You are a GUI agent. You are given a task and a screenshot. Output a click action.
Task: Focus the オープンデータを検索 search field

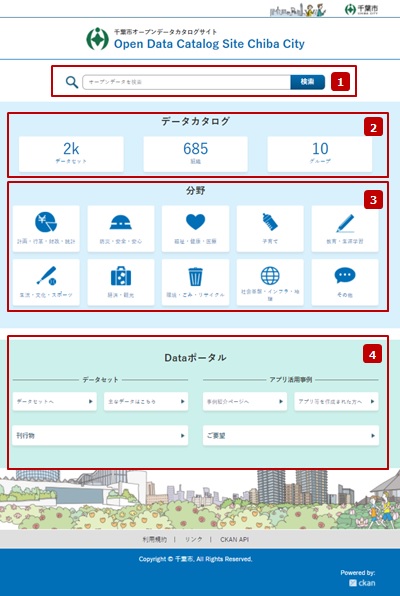click(187, 82)
